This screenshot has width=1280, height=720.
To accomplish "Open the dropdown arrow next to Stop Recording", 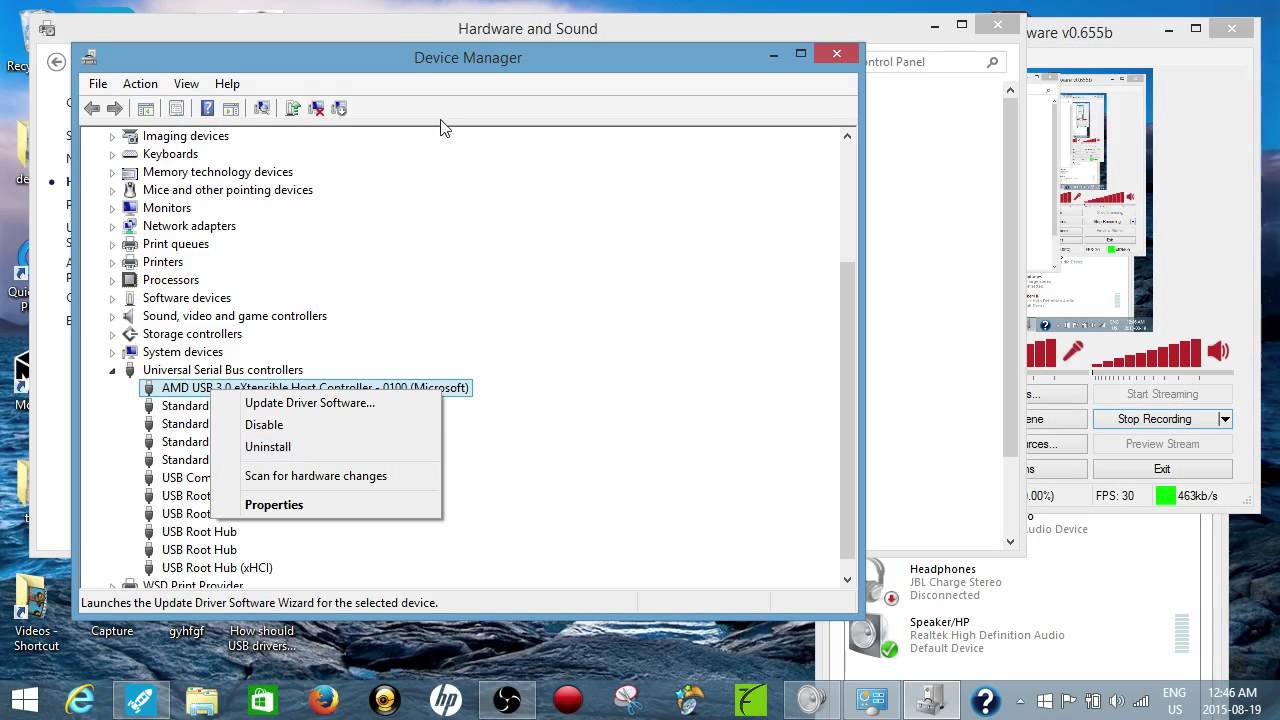I will click(1224, 419).
